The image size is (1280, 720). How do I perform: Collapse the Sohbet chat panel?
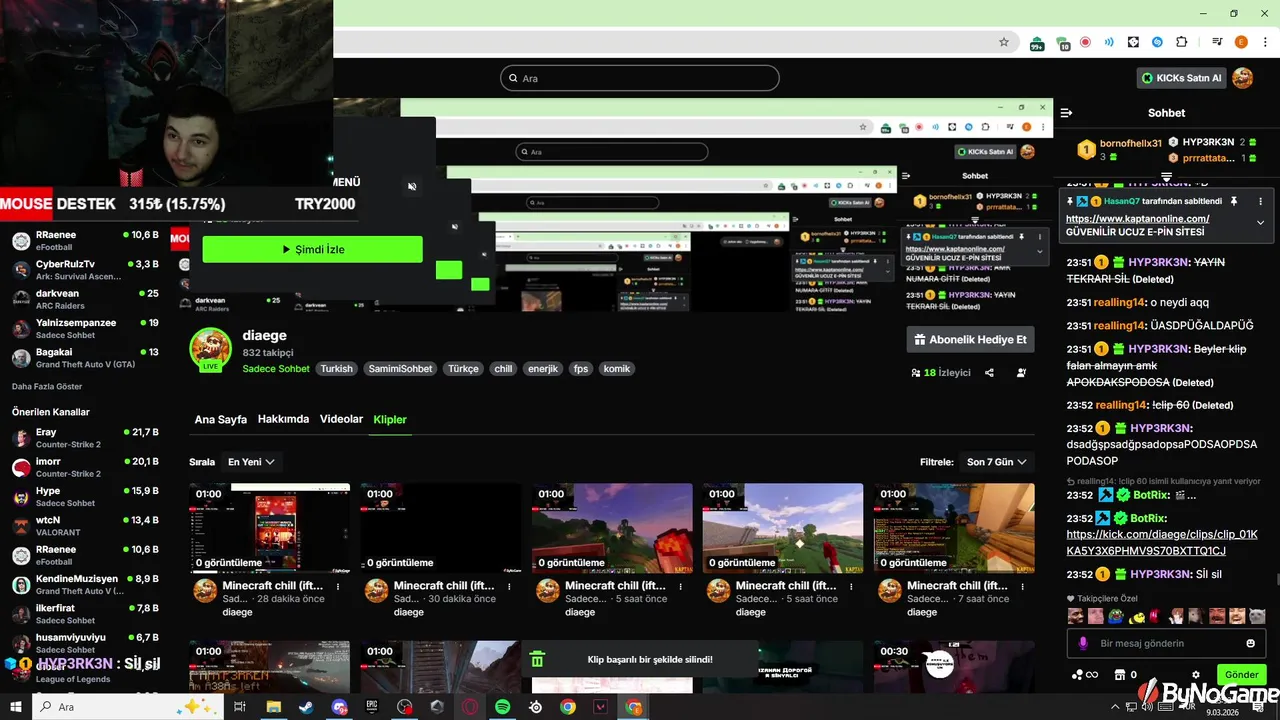coord(1067,113)
